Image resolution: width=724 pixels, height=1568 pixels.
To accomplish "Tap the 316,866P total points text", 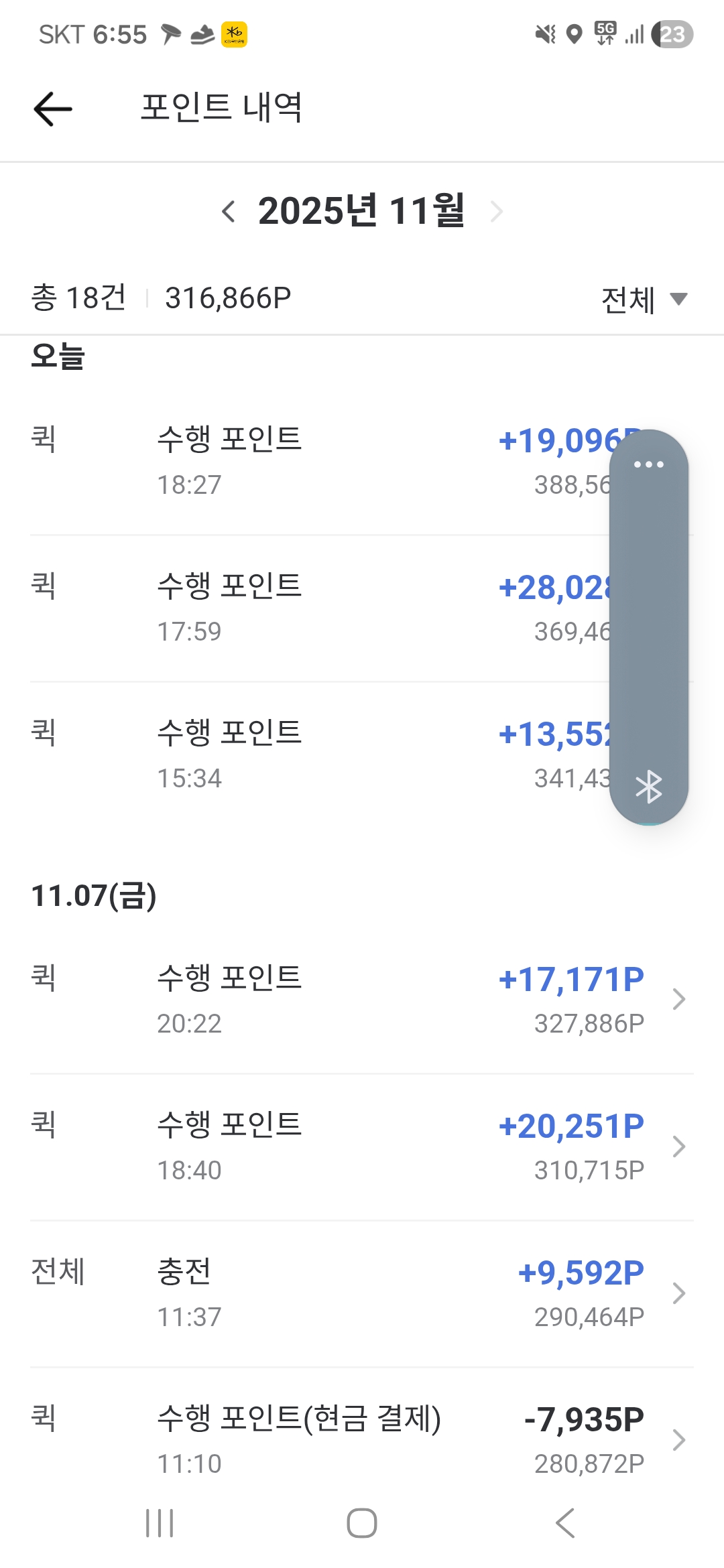I will [228, 298].
